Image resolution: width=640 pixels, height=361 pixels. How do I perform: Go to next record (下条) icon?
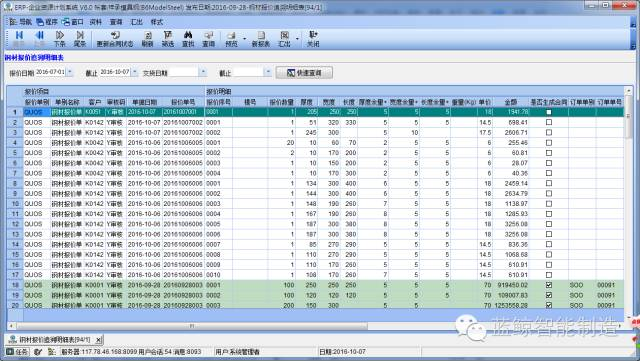coord(60,36)
